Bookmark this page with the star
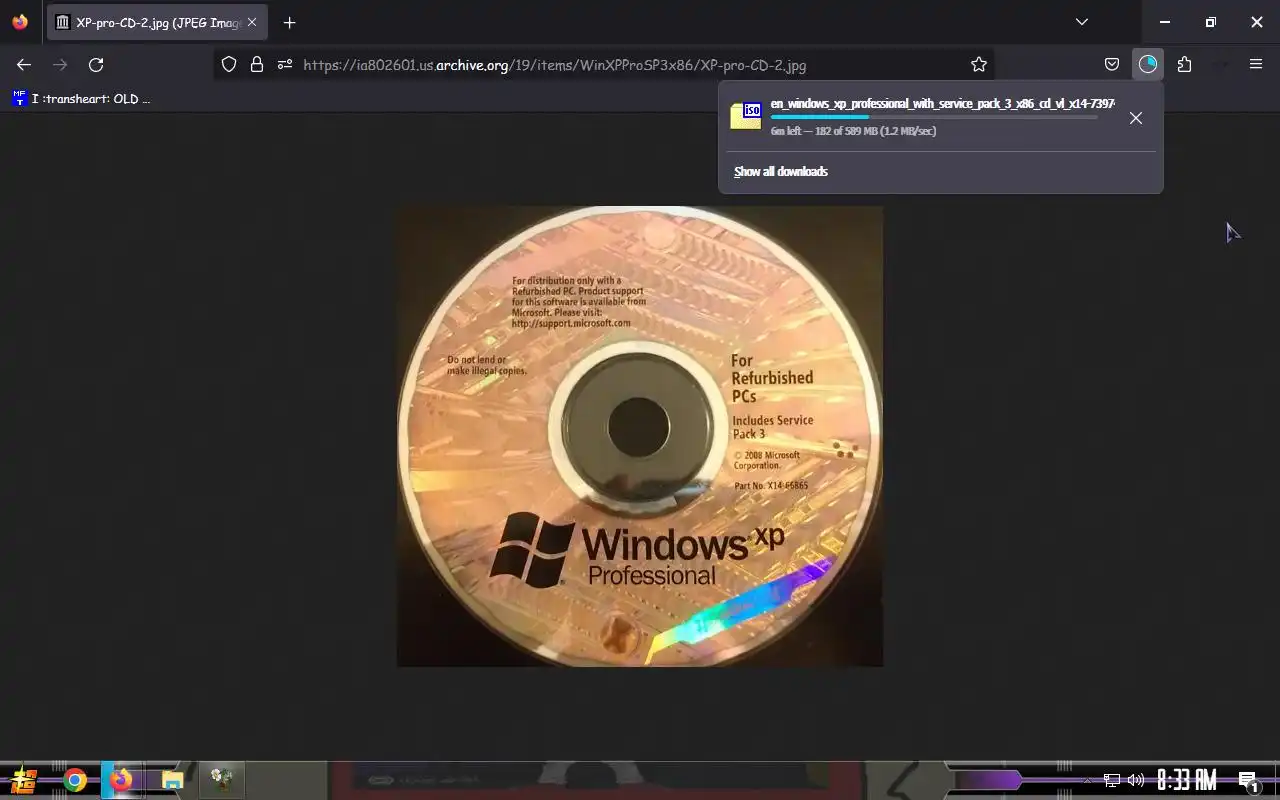The image size is (1280, 800). (x=979, y=64)
